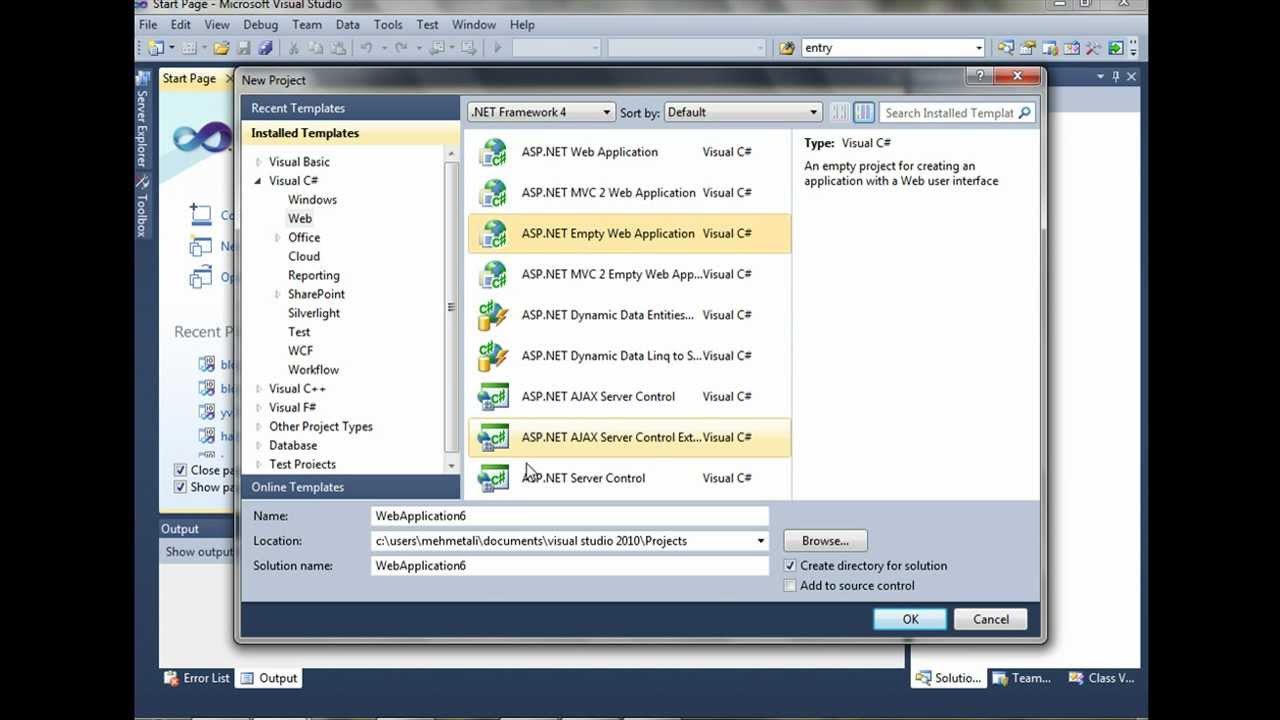
Task: Toggle Create directory for solution checkbox
Action: (x=790, y=566)
